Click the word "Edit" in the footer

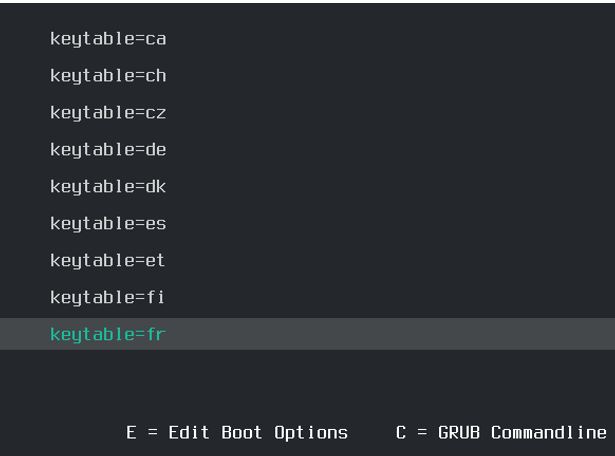click(x=188, y=433)
